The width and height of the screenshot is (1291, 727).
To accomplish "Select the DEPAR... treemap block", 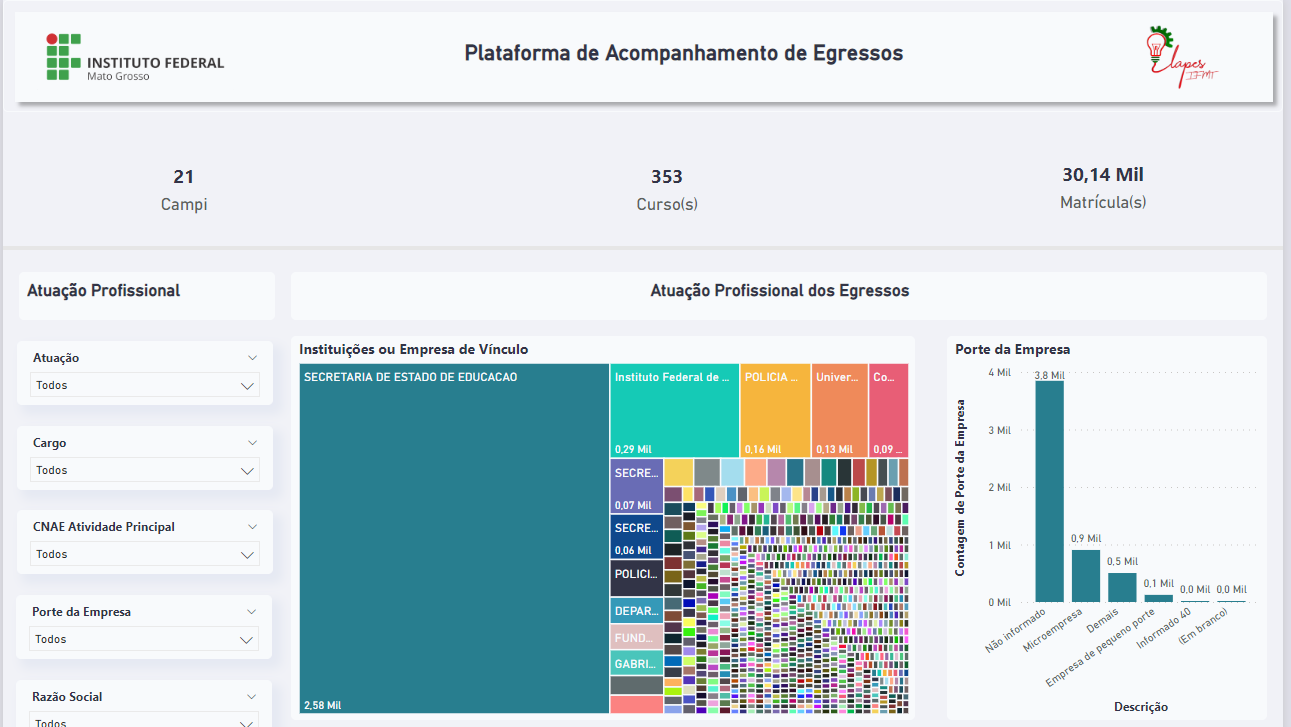I will click(637, 611).
